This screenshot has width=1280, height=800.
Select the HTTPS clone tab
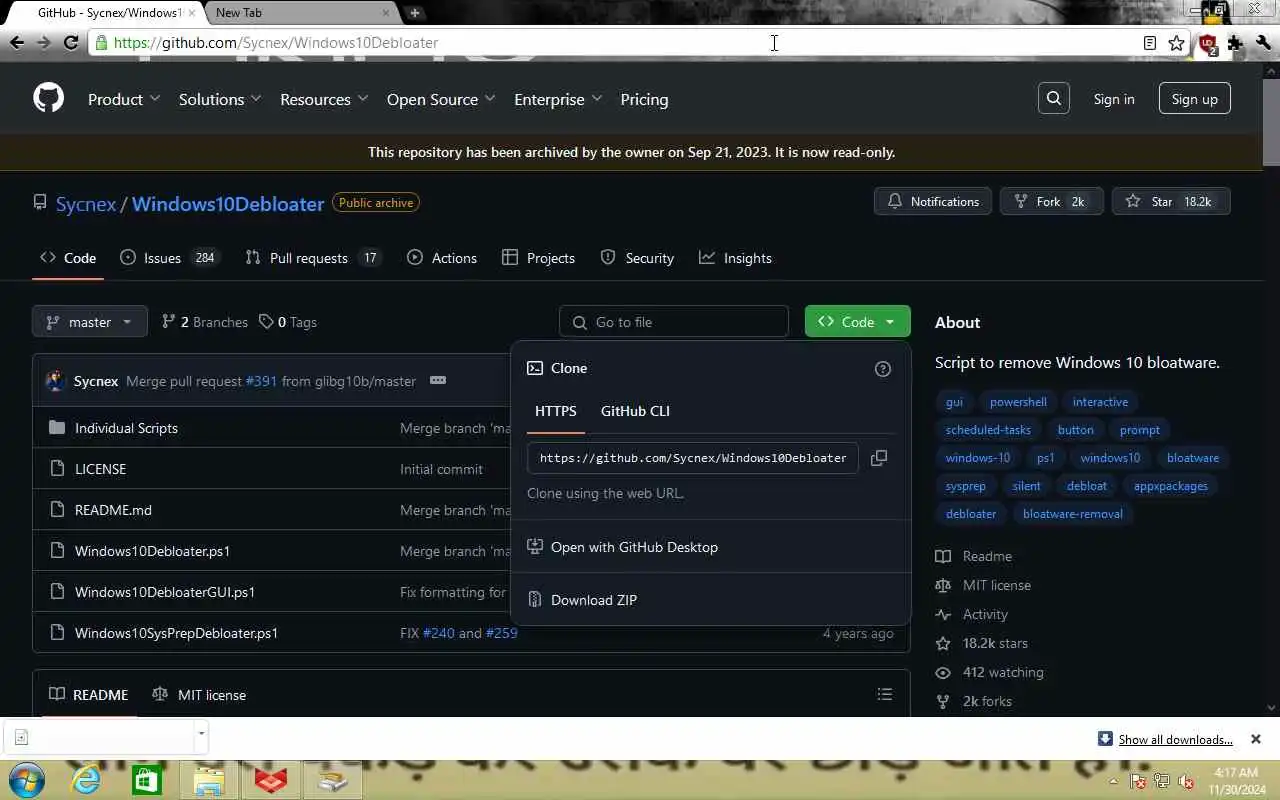(555, 411)
